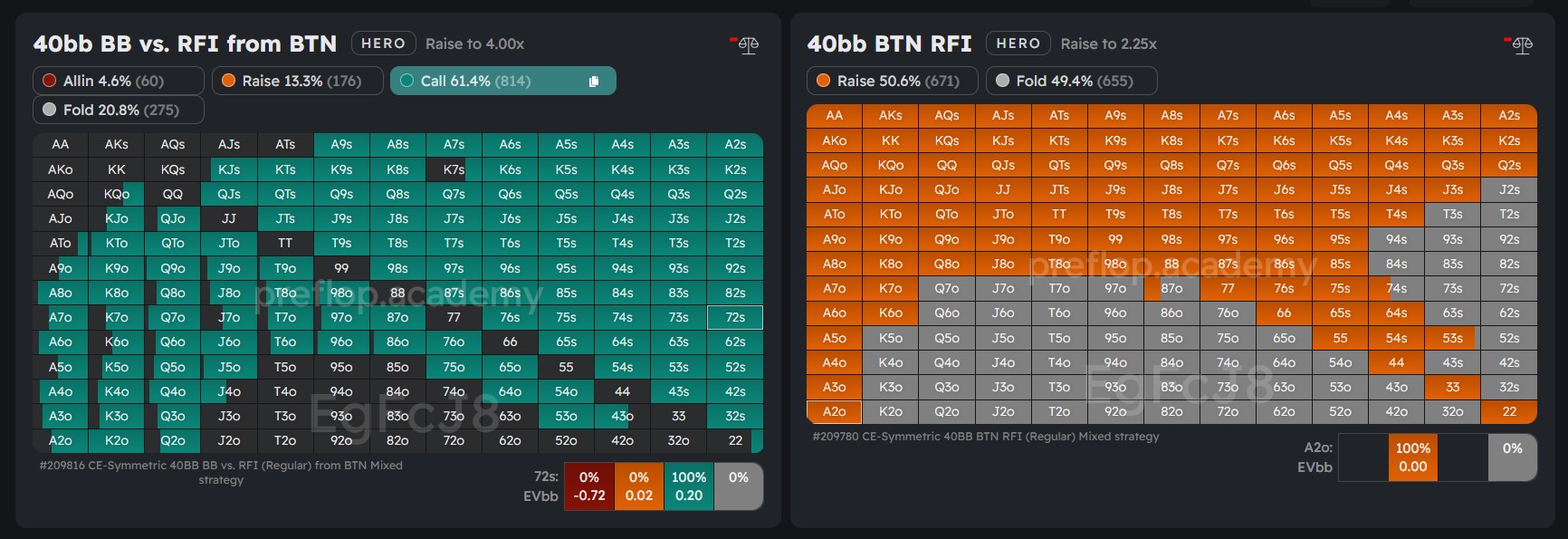The image size is (1568, 539).
Task: Toggle the Fold 20.8% action filter
Action: pos(118,110)
